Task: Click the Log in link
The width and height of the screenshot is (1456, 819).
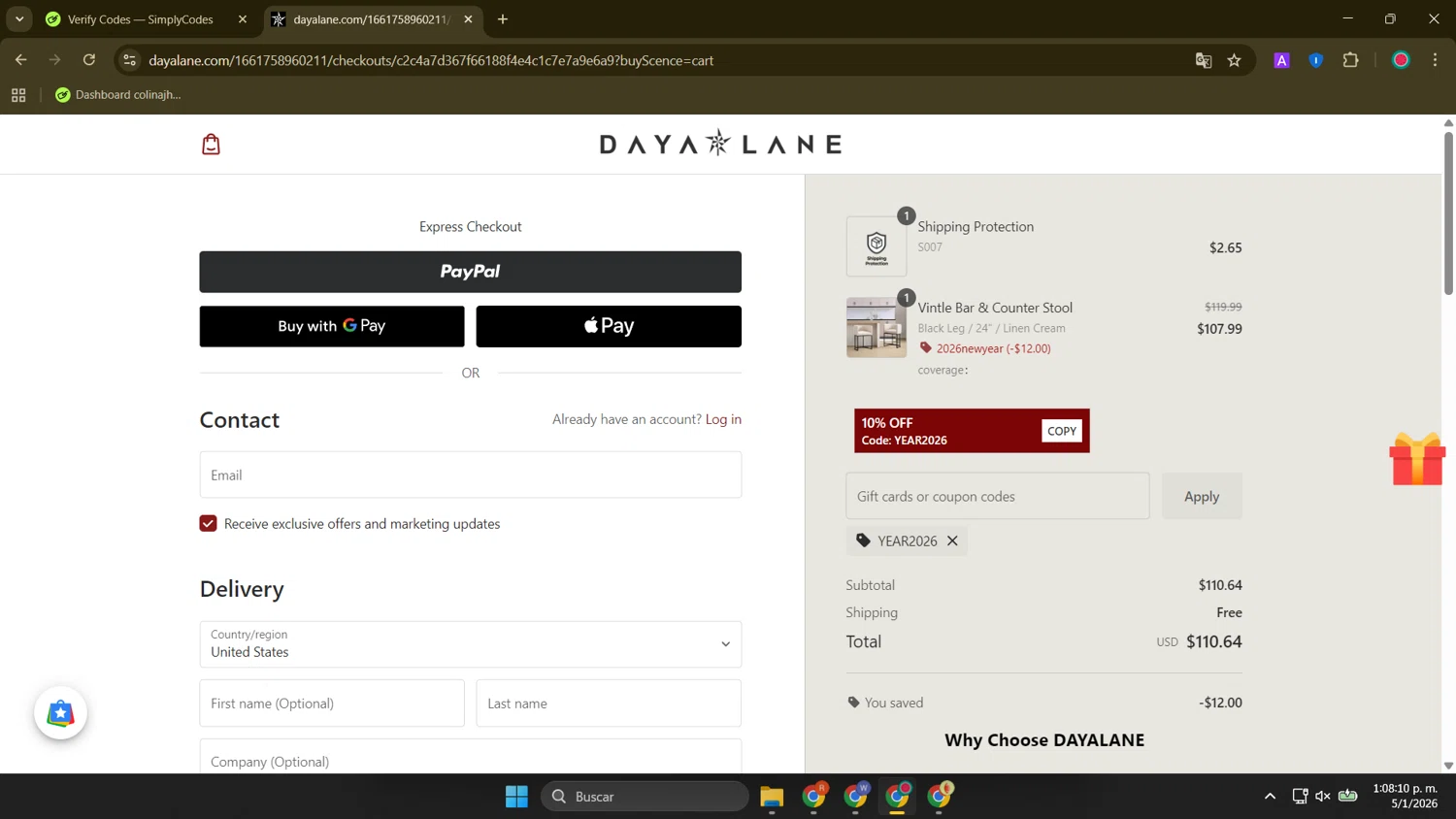Action: click(x=723, y=419)
